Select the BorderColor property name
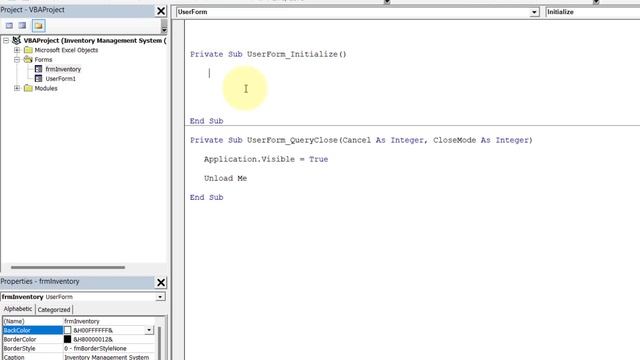Viewport: 640px width, 360px height. pyautogui.click(x=20, y=339)
